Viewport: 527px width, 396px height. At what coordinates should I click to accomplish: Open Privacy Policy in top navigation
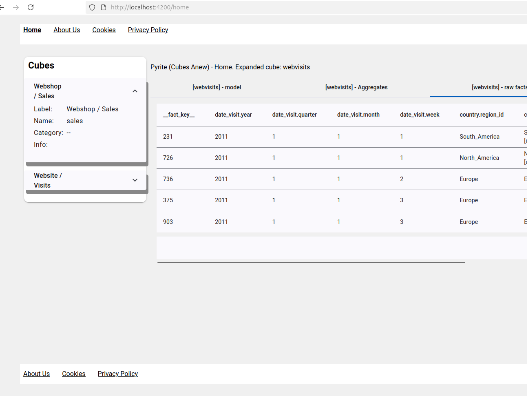[148, 30]
